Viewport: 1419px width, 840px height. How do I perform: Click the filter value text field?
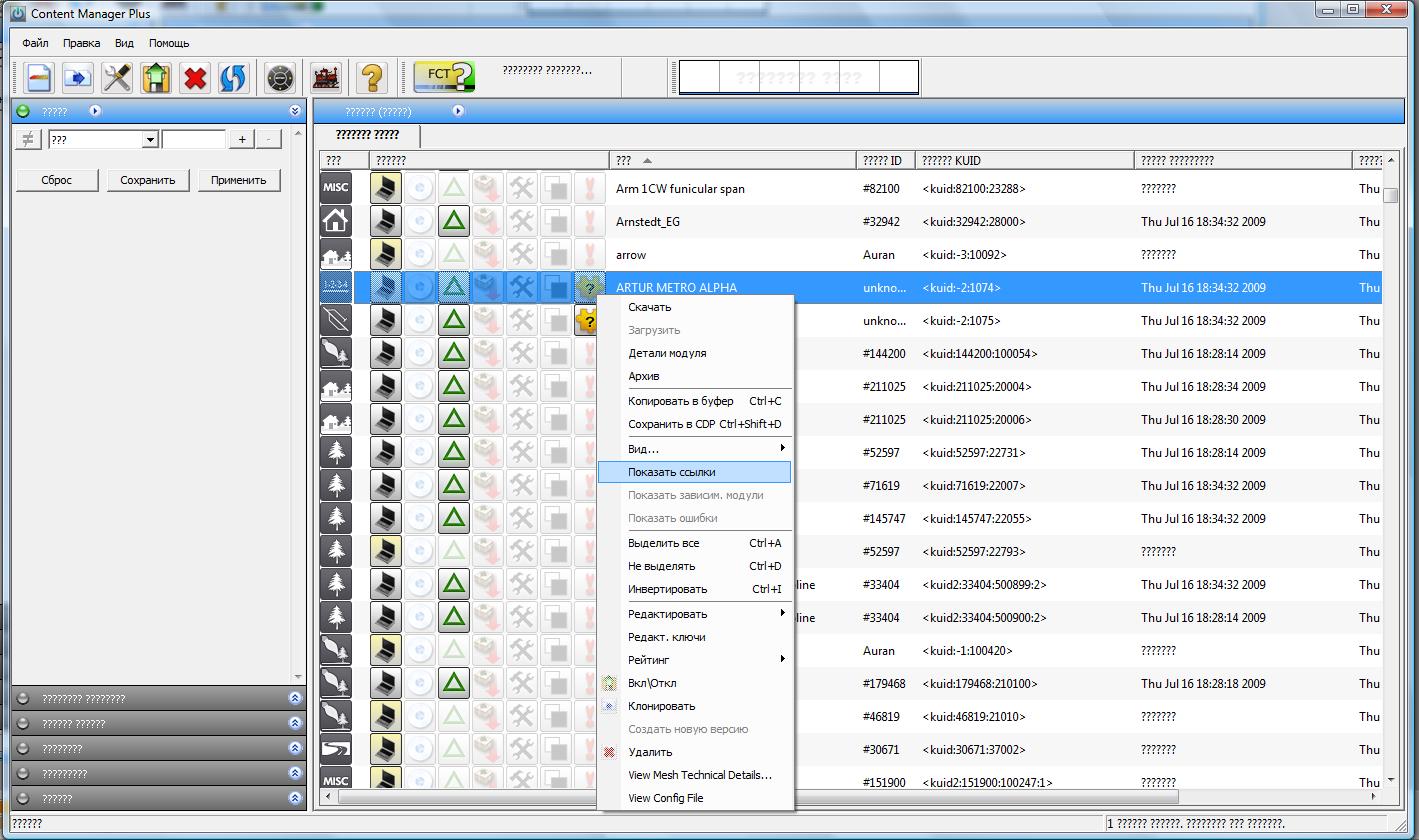194,140
